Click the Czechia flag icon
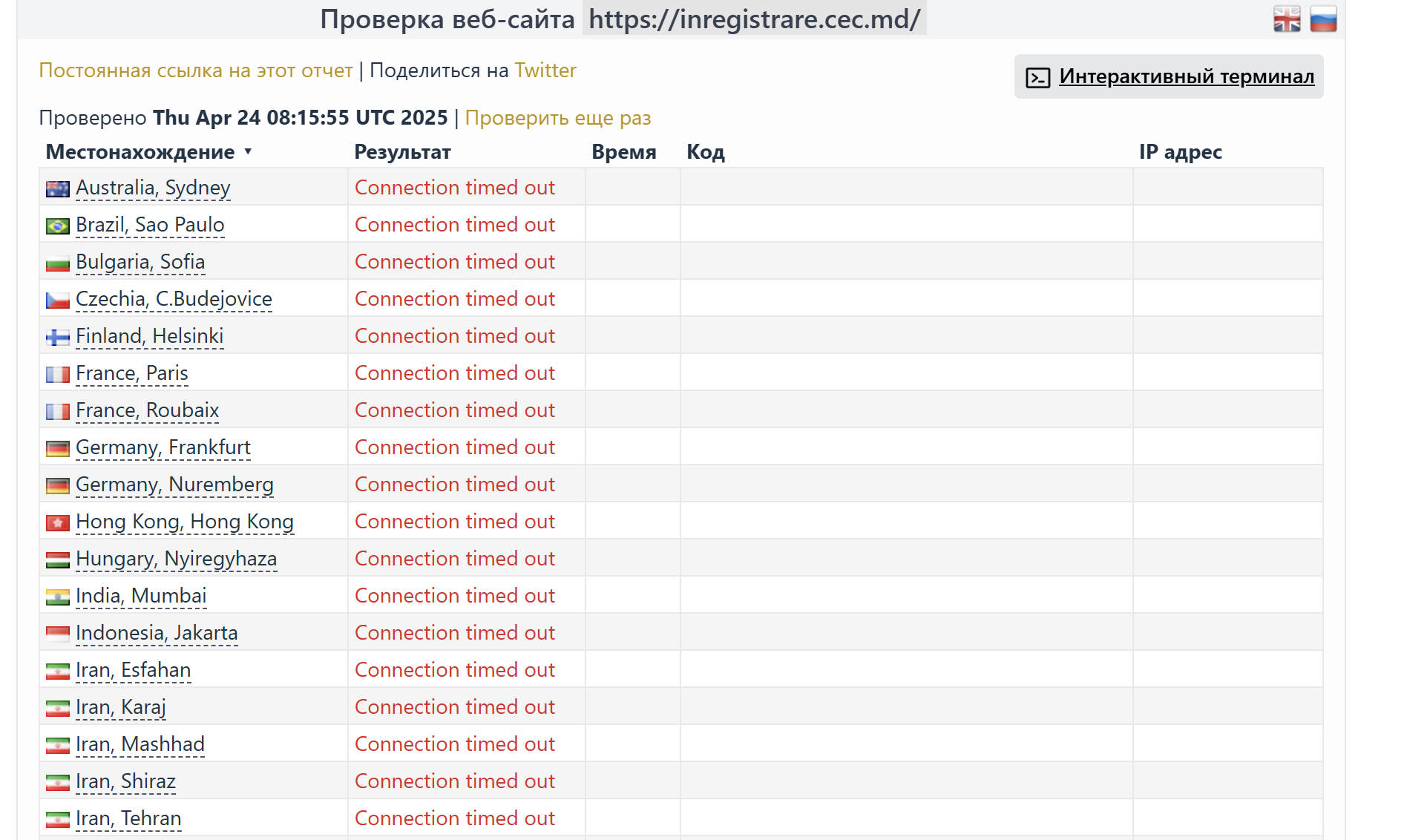Screen dimensions: 1404x840 58,301
